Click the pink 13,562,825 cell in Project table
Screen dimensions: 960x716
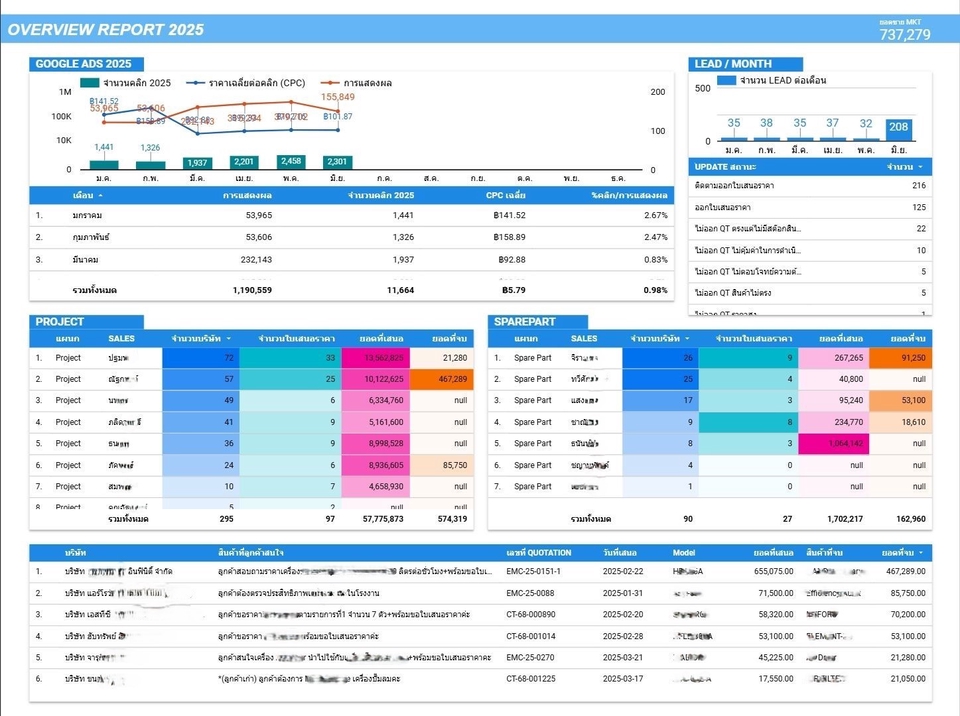click(376, 357)
